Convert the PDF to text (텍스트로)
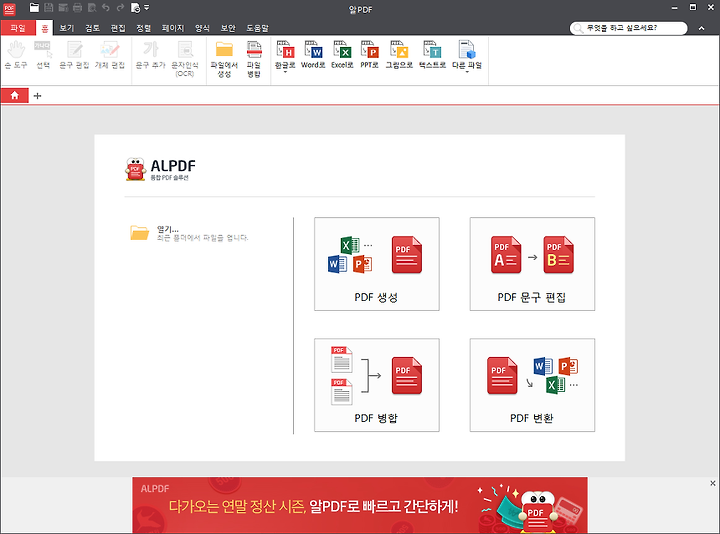 (432, 55)
